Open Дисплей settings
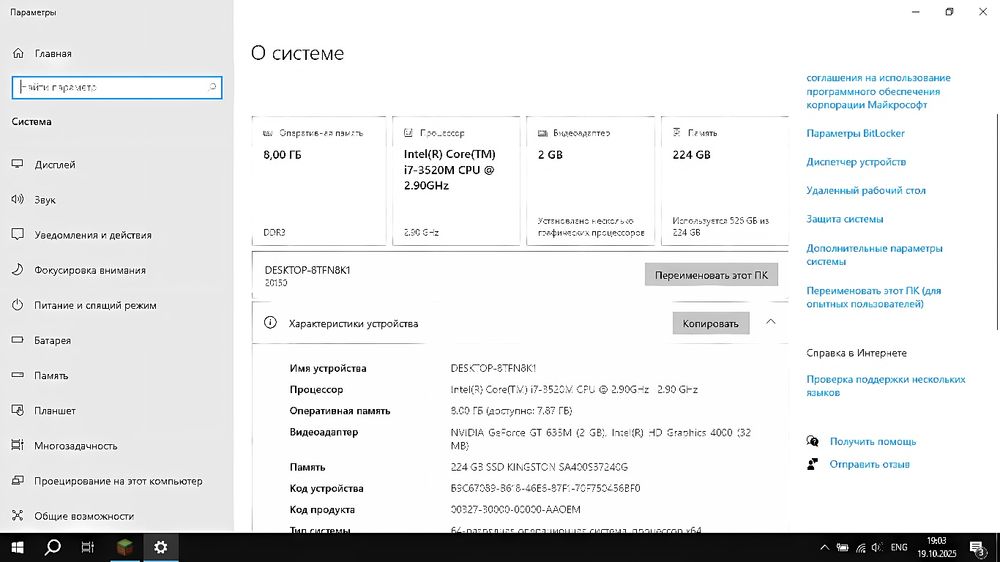 55,165
